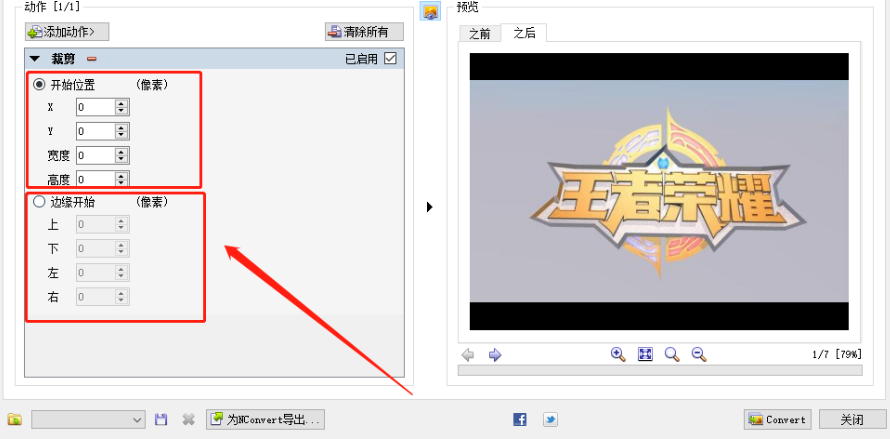This screenshot has width=890, height=439.
Task: Switch to the 之前 preview tab
Action: pos(480,34)
